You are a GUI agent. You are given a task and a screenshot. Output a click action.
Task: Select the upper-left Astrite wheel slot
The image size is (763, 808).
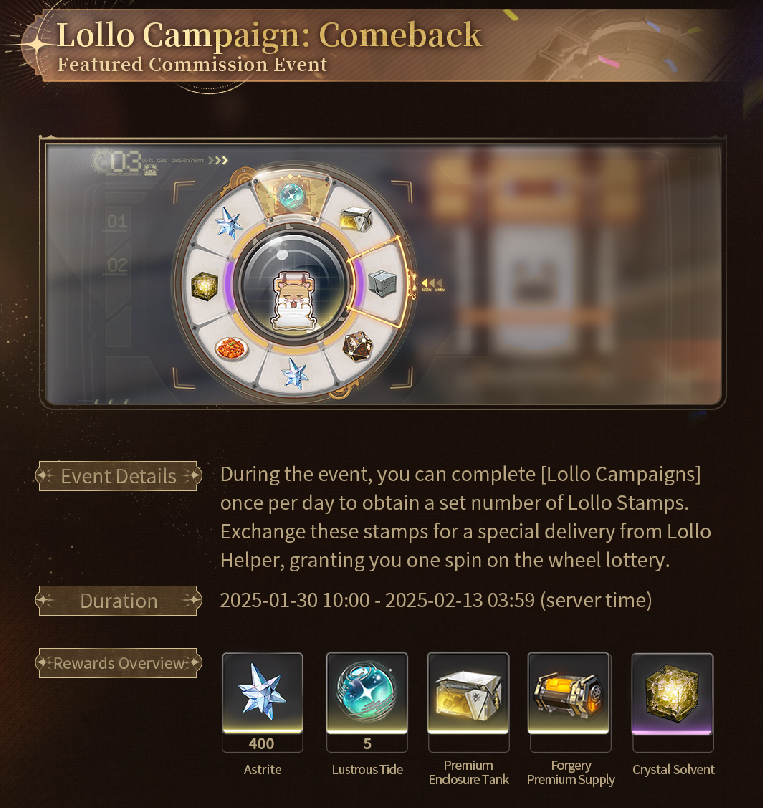pyautogui.click(x=229, y=223)
